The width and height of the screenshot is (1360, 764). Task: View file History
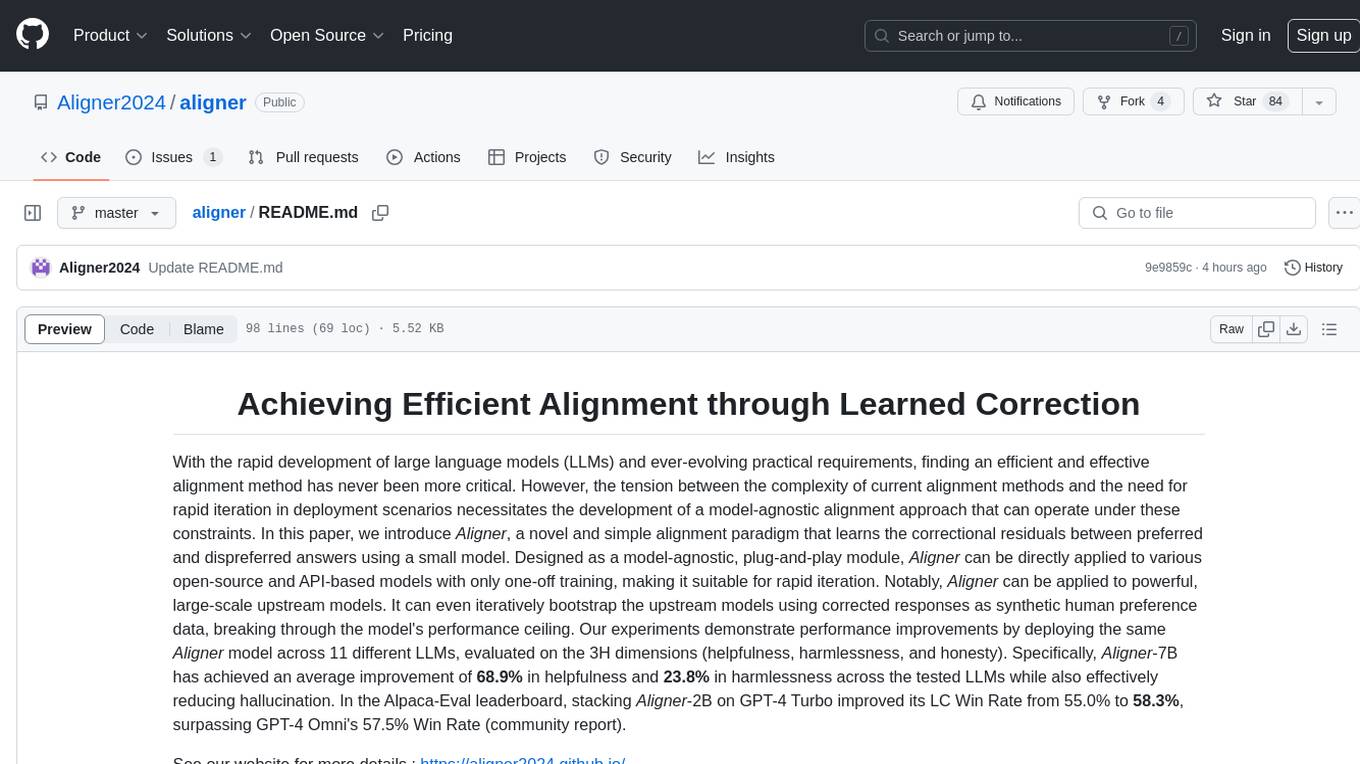pyautogui.click(x=1313, y=267)
